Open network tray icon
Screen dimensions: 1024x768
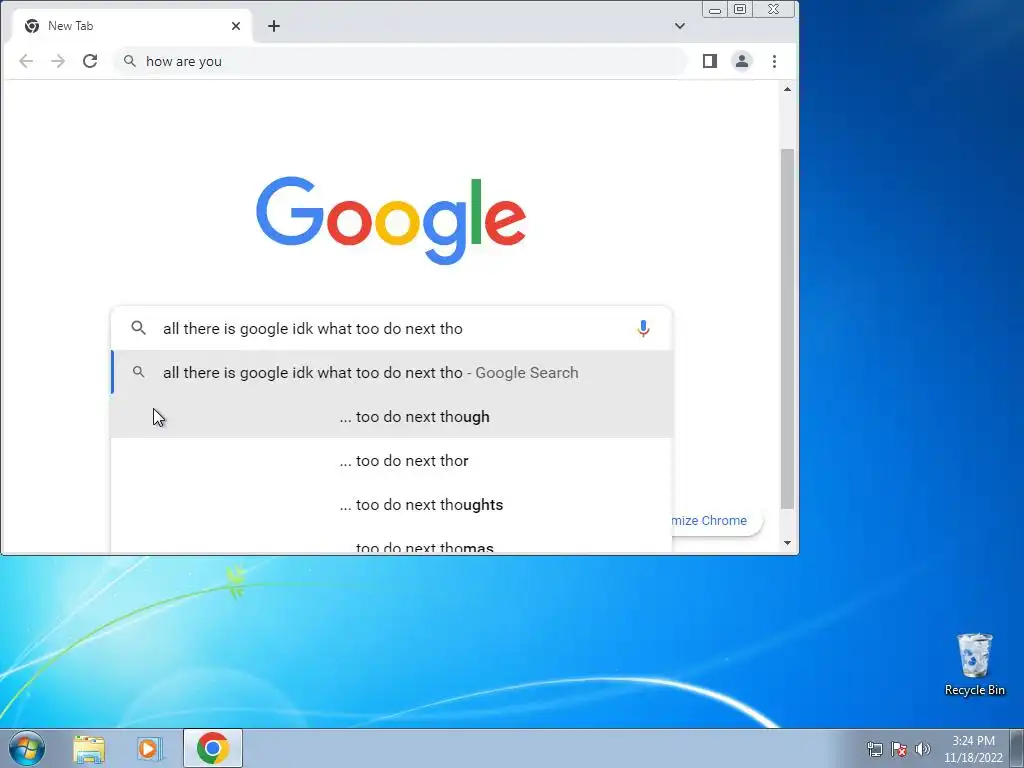(x=874, y=749)
